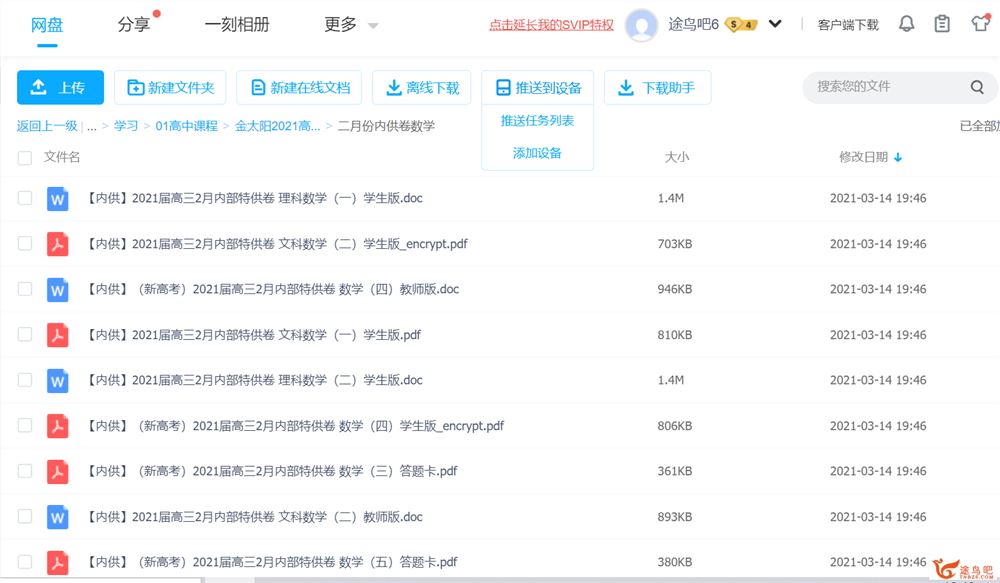The height and width of the screenshot is (583, 1000).
Task: Click the user avatar image
Action: coord(641,26)
